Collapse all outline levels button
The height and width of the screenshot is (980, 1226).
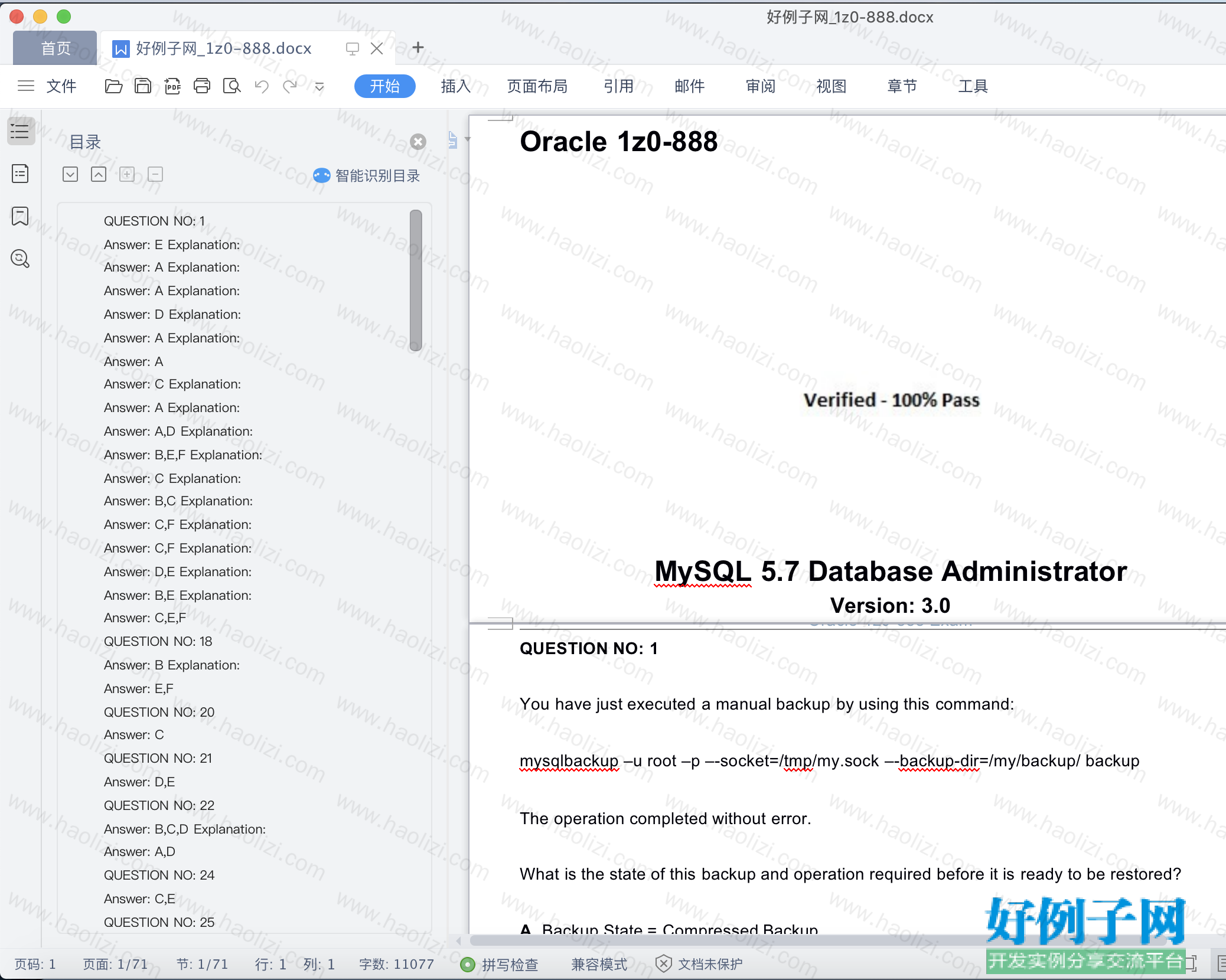(99, 174)
